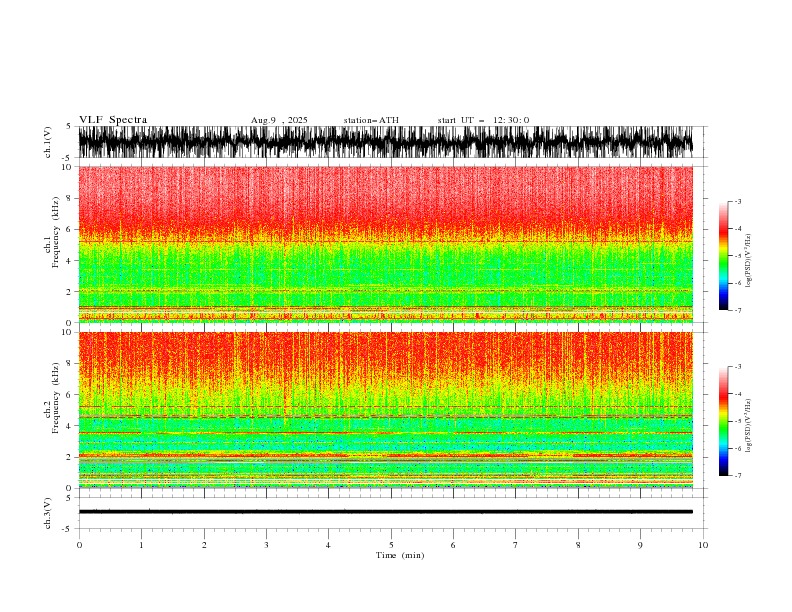Click the '5' tick on the time axis
This screenshot has height=612, width=792.
391,545
